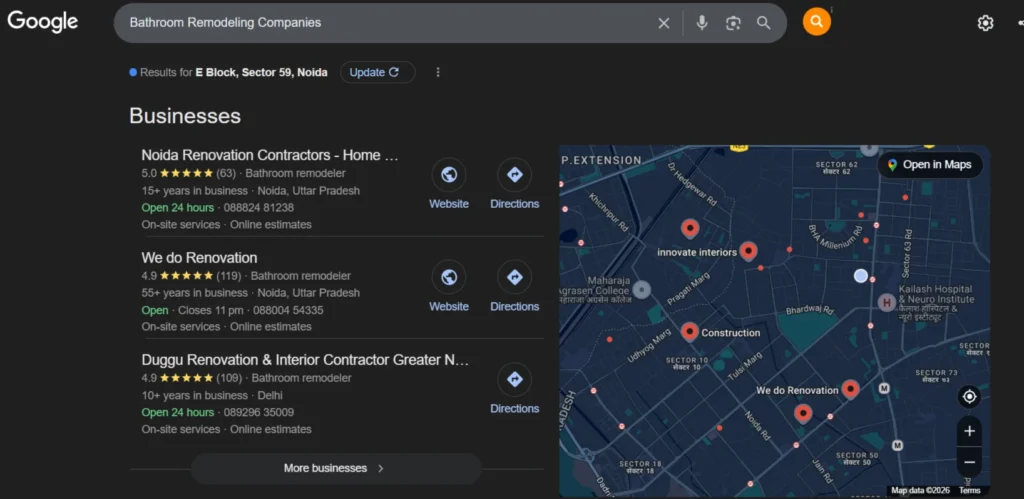Zoom out on the map
Viewport: 1024px width, 499px height.
[x=968, y=462]
